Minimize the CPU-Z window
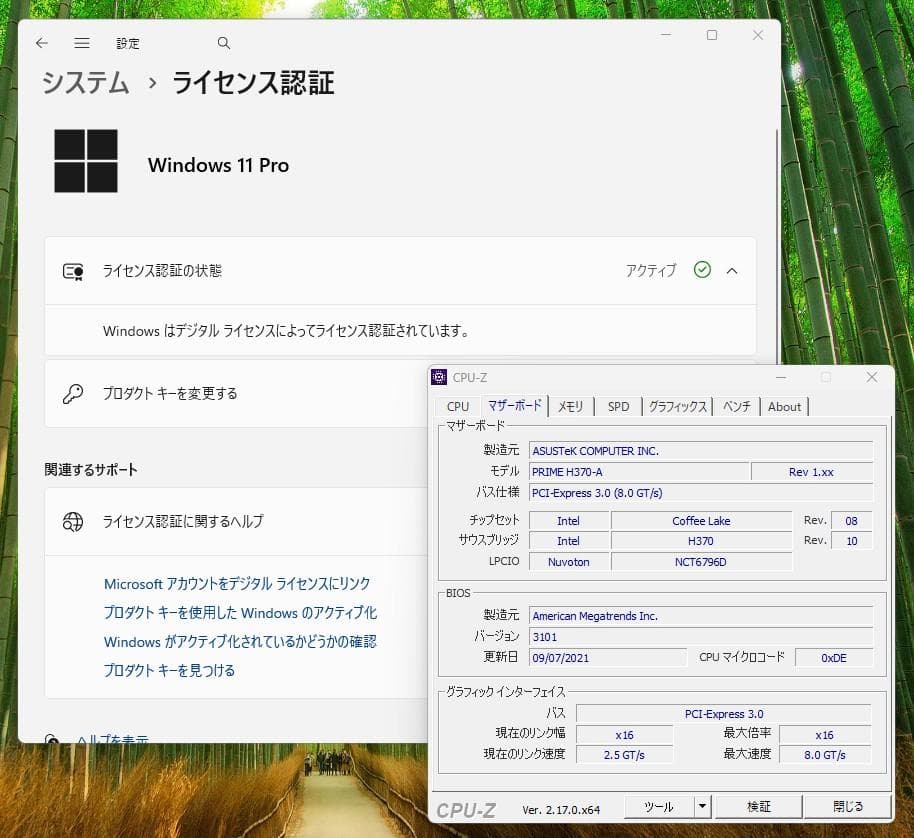 point(781,377)
